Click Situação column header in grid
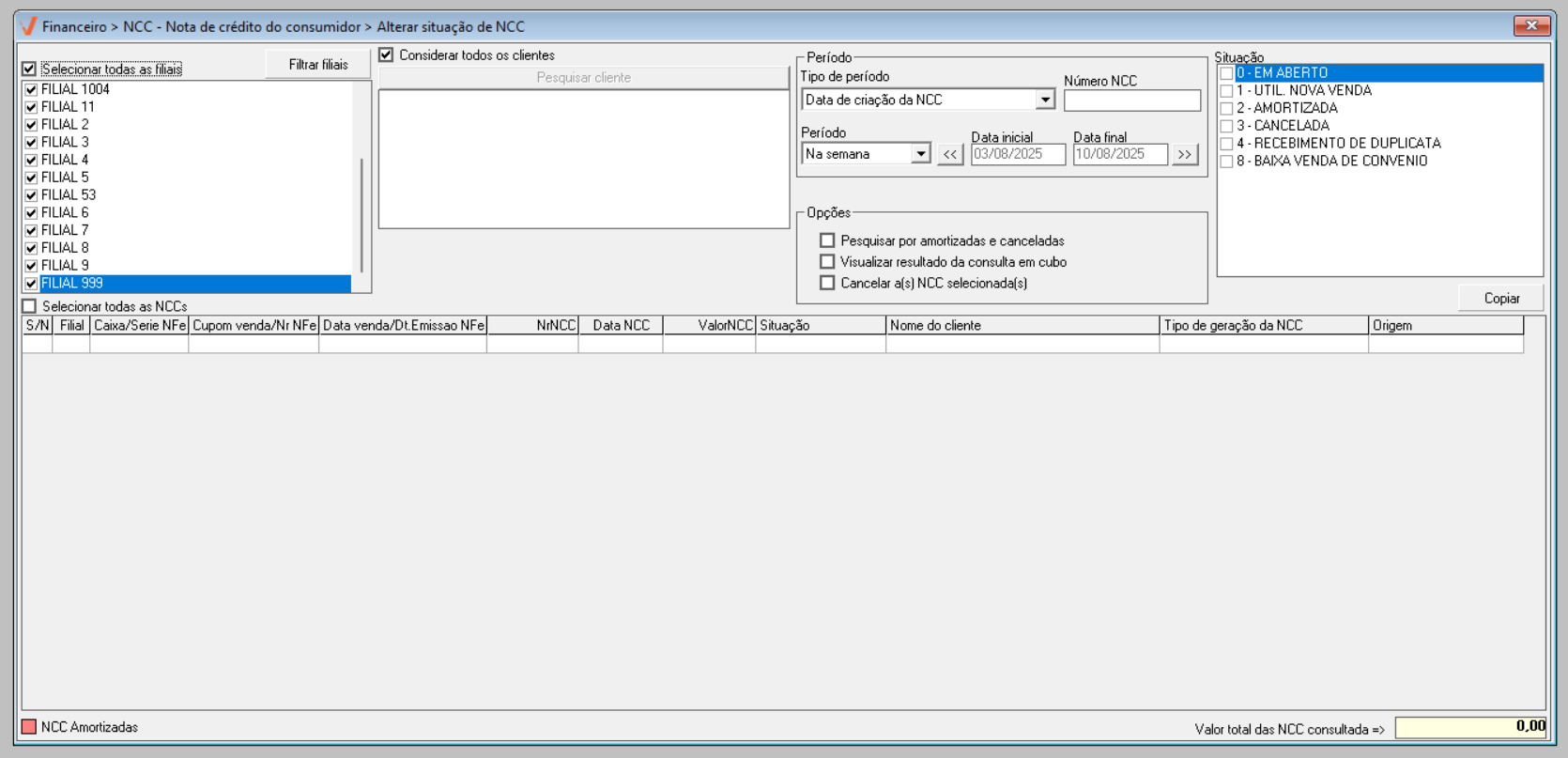This screenshot has width=1568, height=758. click(x=822, y=325)
